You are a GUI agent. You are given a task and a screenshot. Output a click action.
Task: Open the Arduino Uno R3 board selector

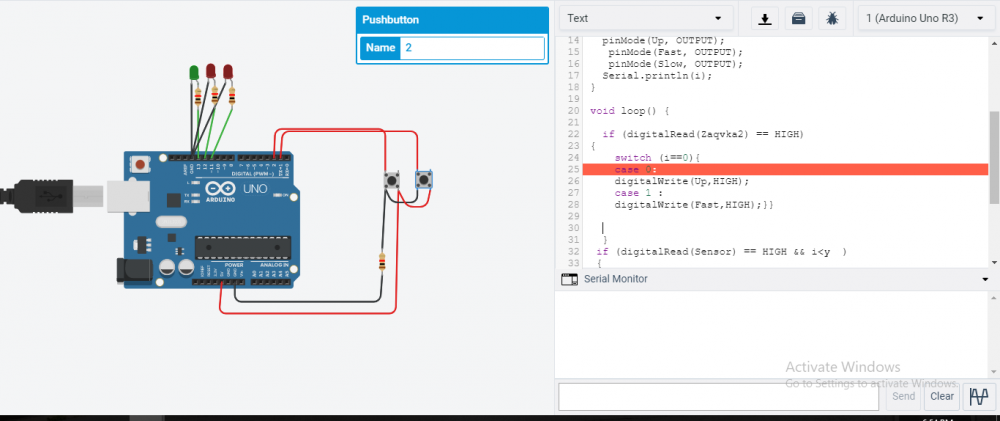point(925,18)
